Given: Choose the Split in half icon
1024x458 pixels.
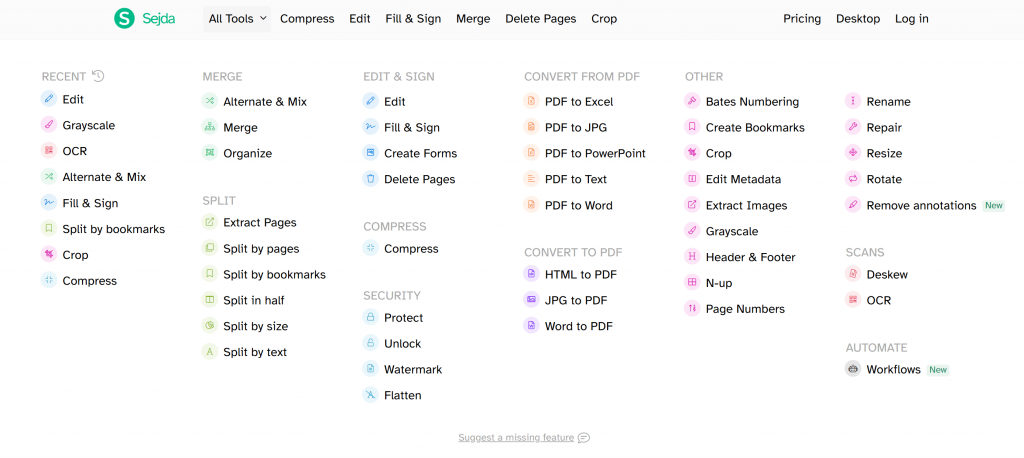Looking at the screenshot, I should [210, 300].
